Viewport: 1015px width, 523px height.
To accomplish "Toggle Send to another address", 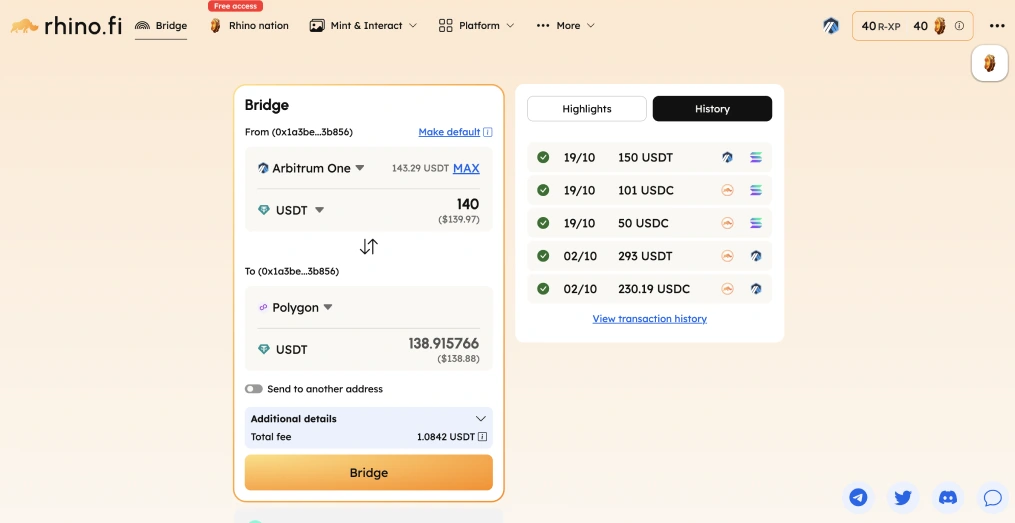I will click(x=254, y=389).
